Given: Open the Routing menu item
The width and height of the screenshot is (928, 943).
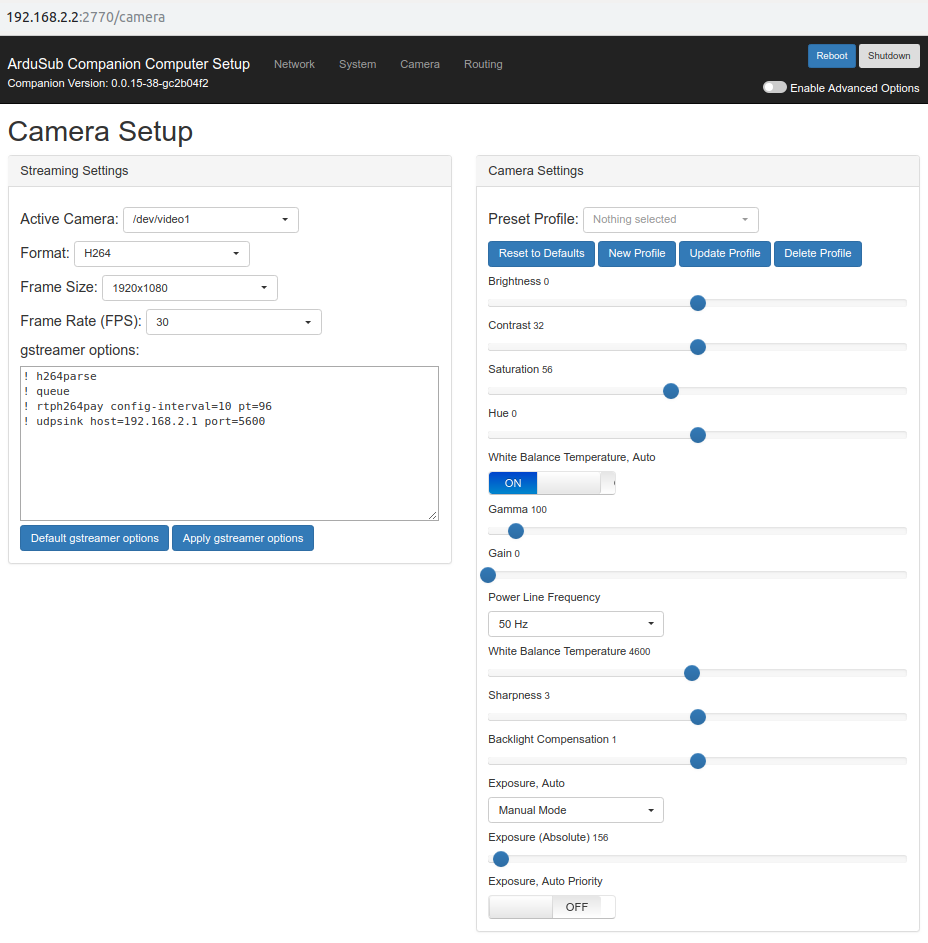Looking at the screenshot, I should (483, 64).
